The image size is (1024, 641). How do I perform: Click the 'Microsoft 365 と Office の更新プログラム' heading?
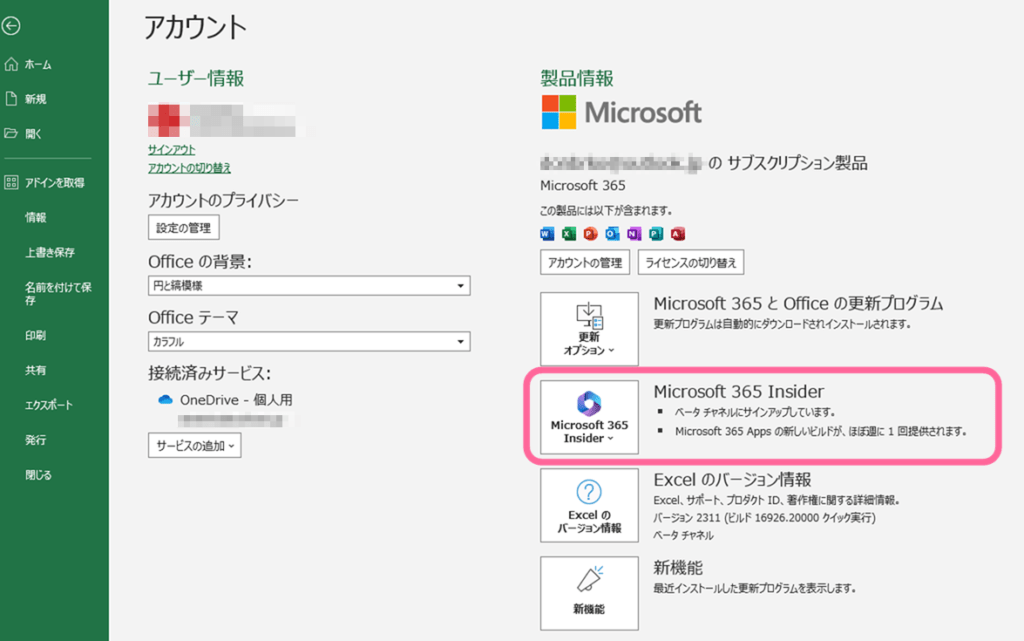(799, 304)
